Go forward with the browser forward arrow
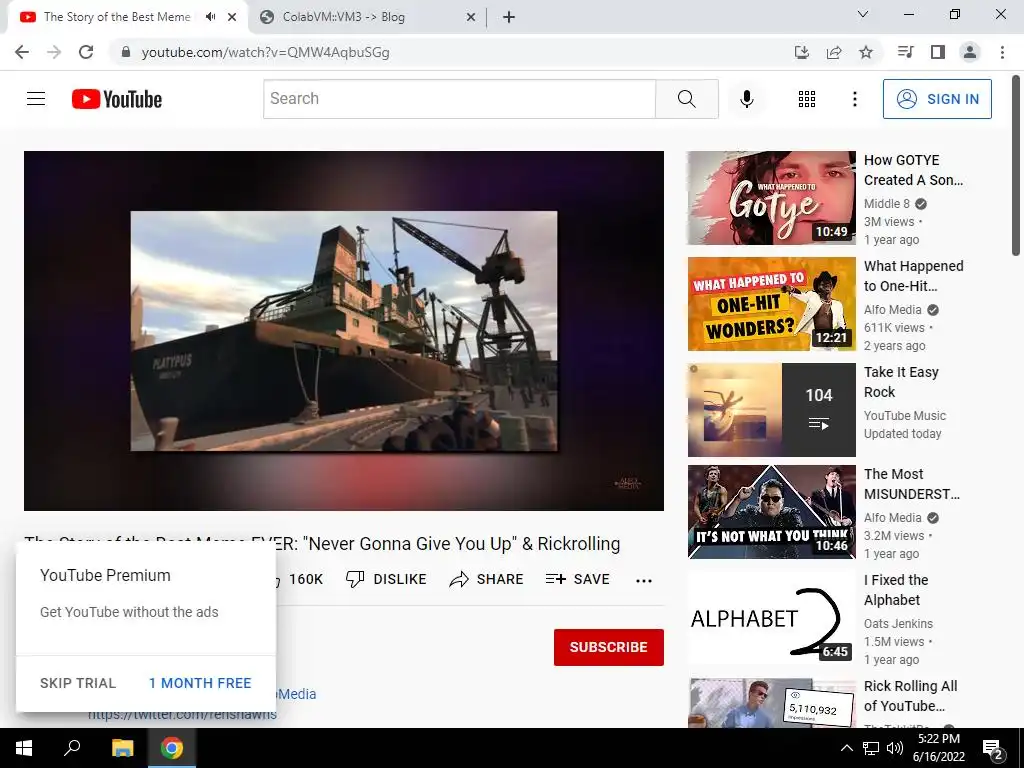1024x768 pixels. pyautogui.click(x=54, y=52)
